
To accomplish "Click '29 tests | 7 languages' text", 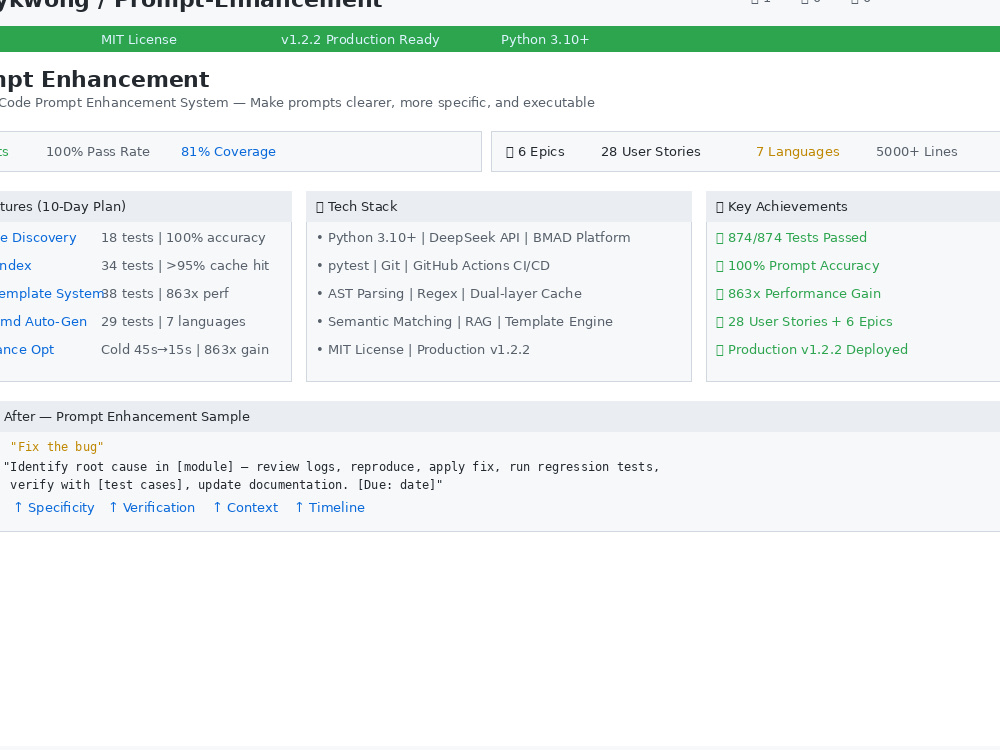I will click(173, 321).
